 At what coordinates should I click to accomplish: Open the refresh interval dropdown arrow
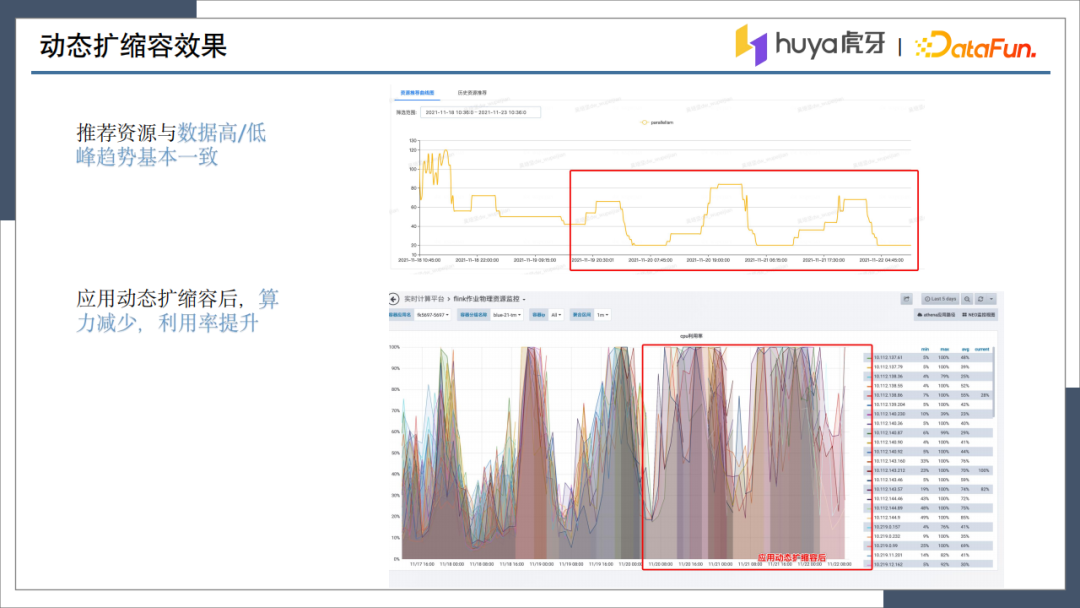[x=992, y=299]
